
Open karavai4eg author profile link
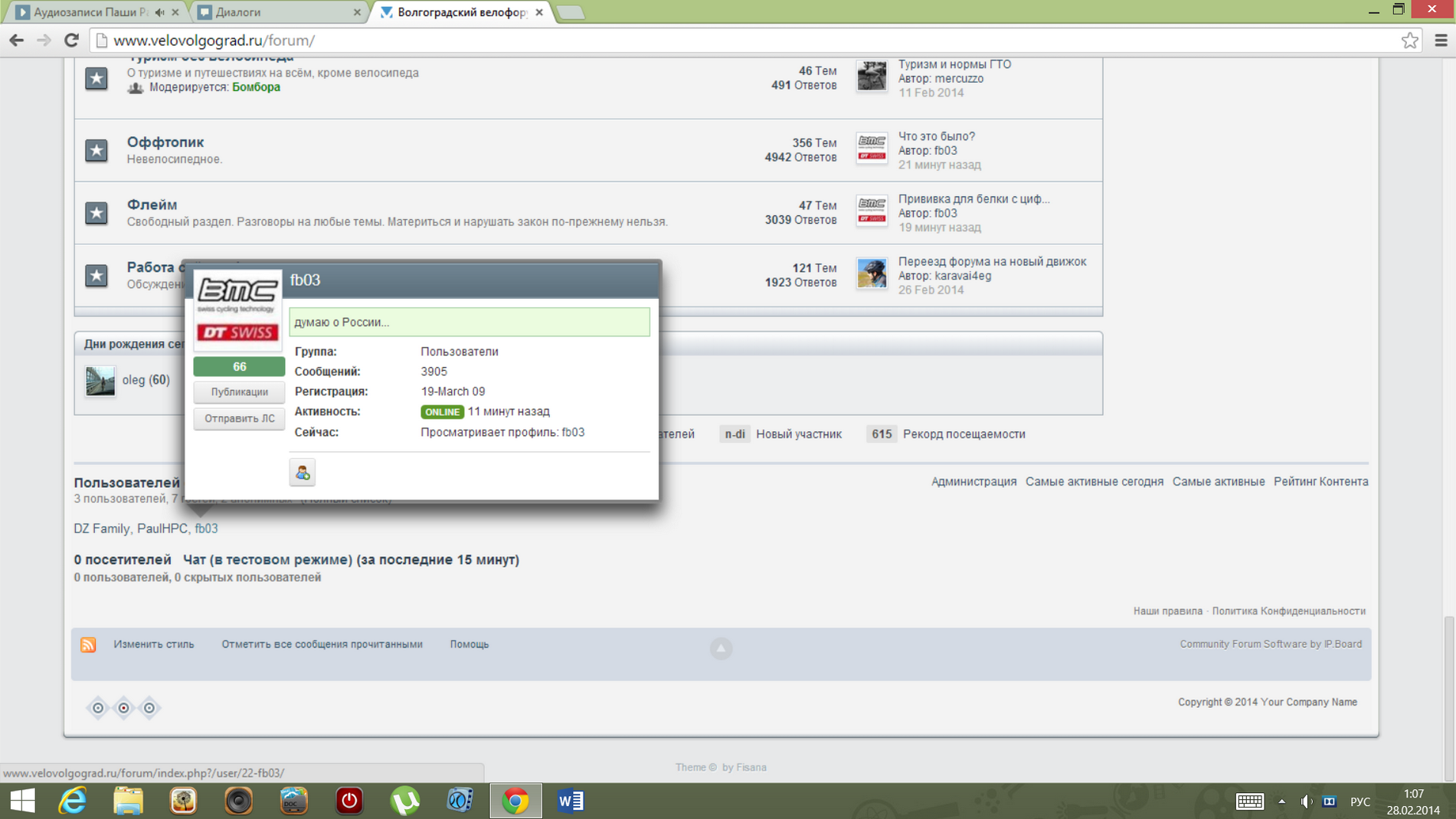(963, 276)
